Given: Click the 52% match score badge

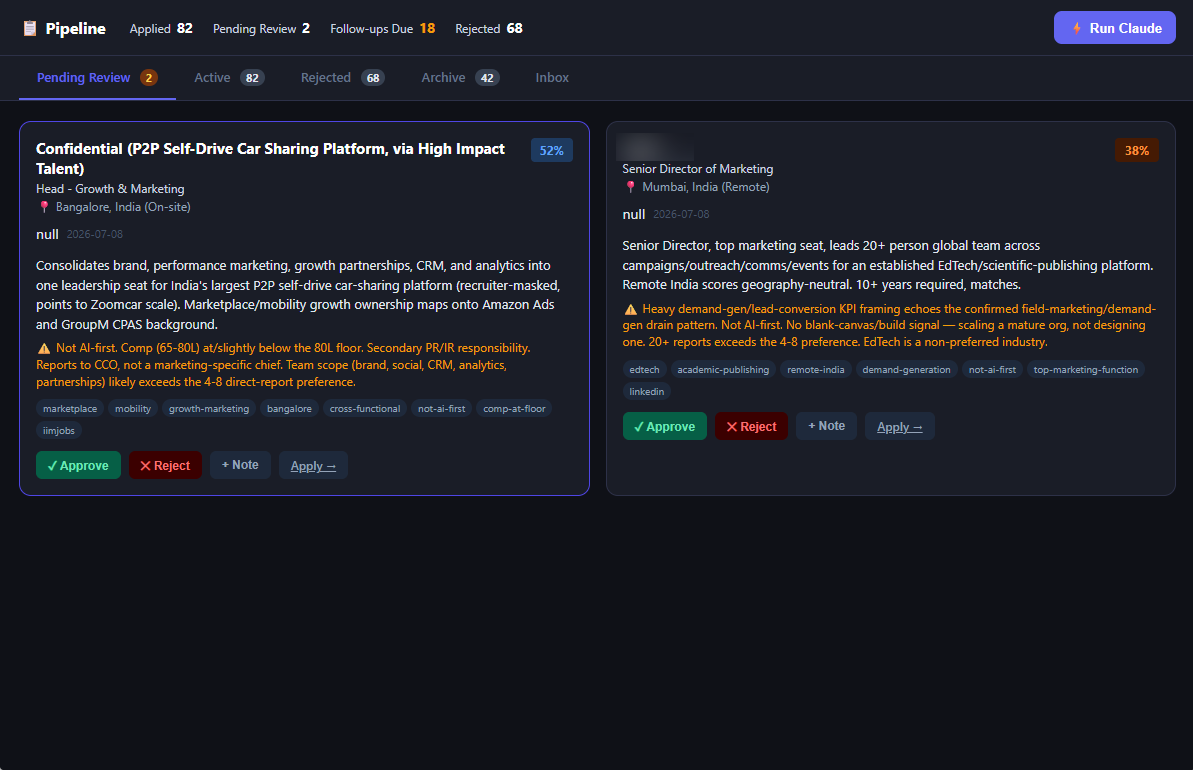Looking at the screenshot, I should (552, 151).
